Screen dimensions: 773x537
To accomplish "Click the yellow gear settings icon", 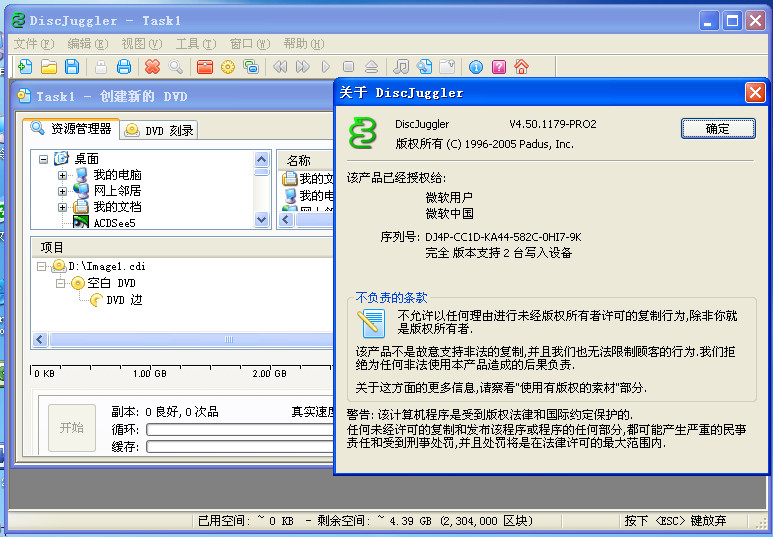I will click(228, 67).
